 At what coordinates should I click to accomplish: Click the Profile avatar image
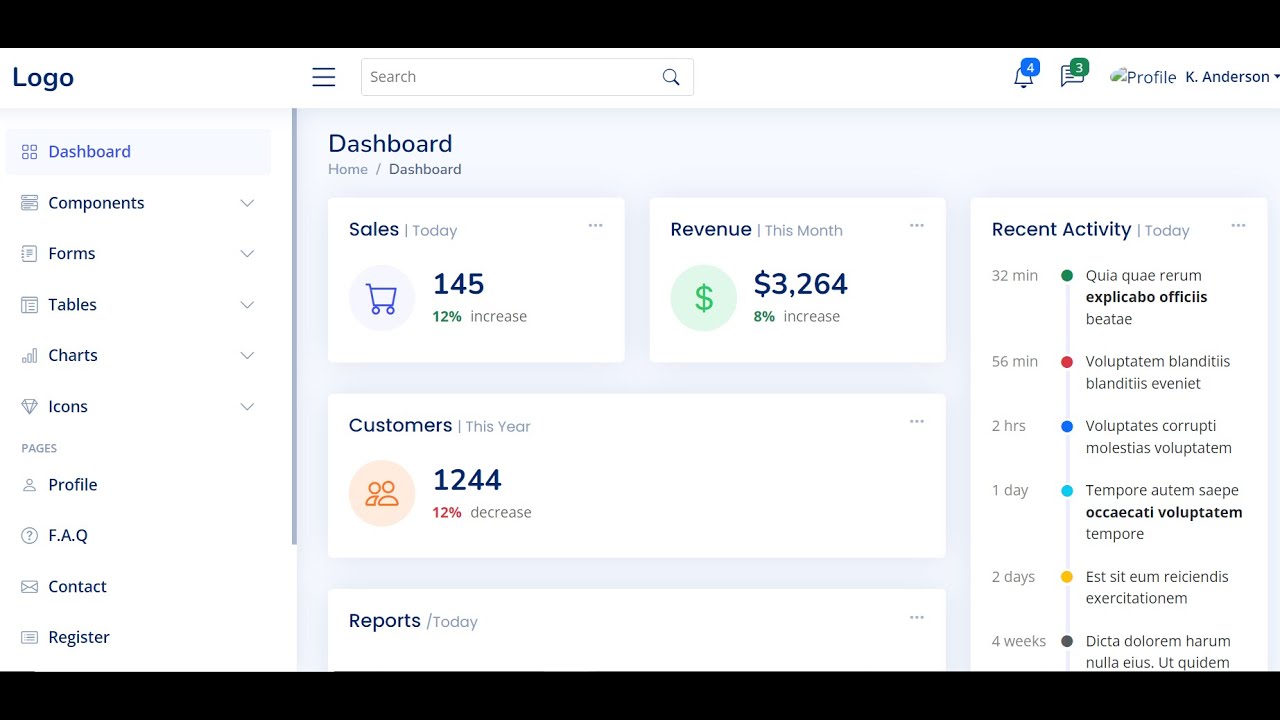[x=1143, y=77]
